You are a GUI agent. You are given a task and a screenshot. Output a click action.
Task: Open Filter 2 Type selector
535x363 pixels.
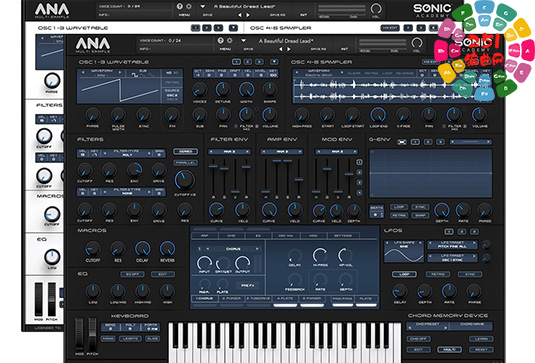[x=127, y=192]
